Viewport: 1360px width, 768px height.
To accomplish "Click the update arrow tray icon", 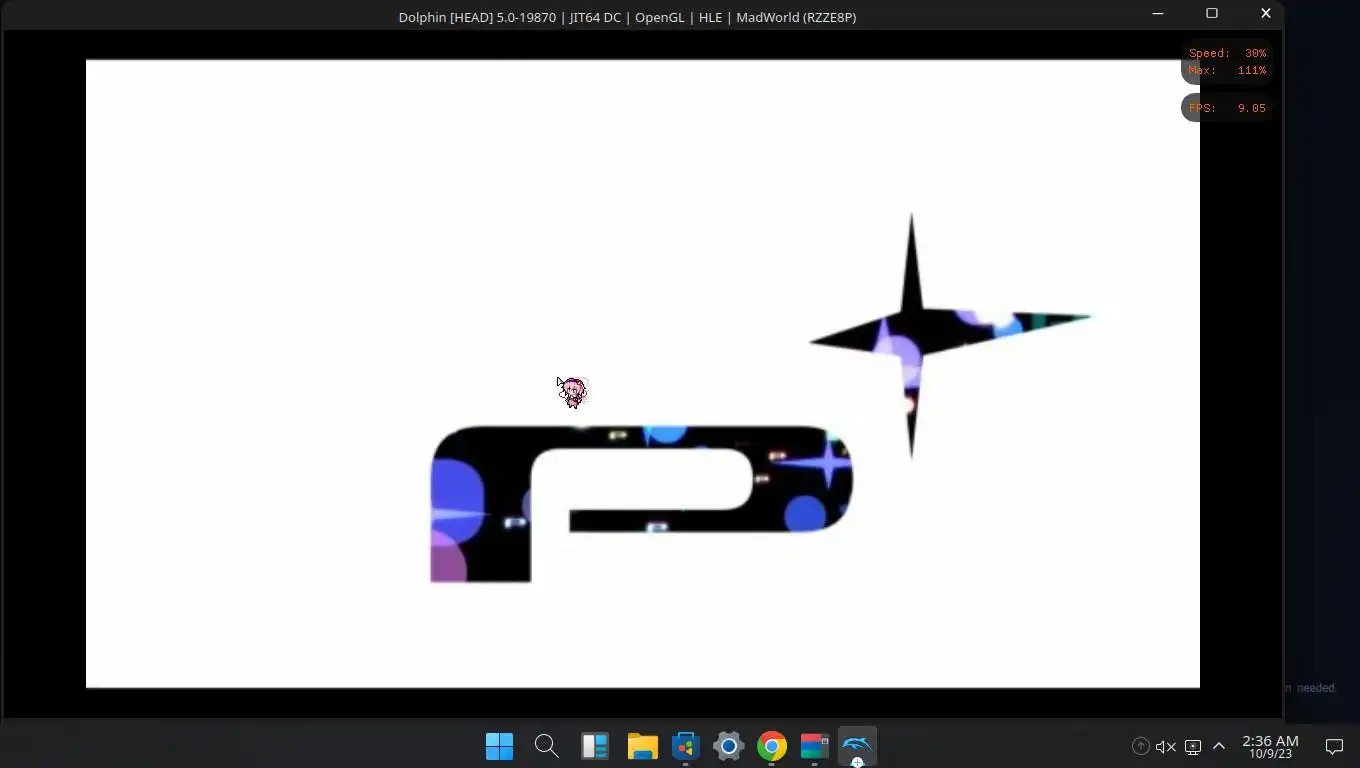I will (1140, 746).
